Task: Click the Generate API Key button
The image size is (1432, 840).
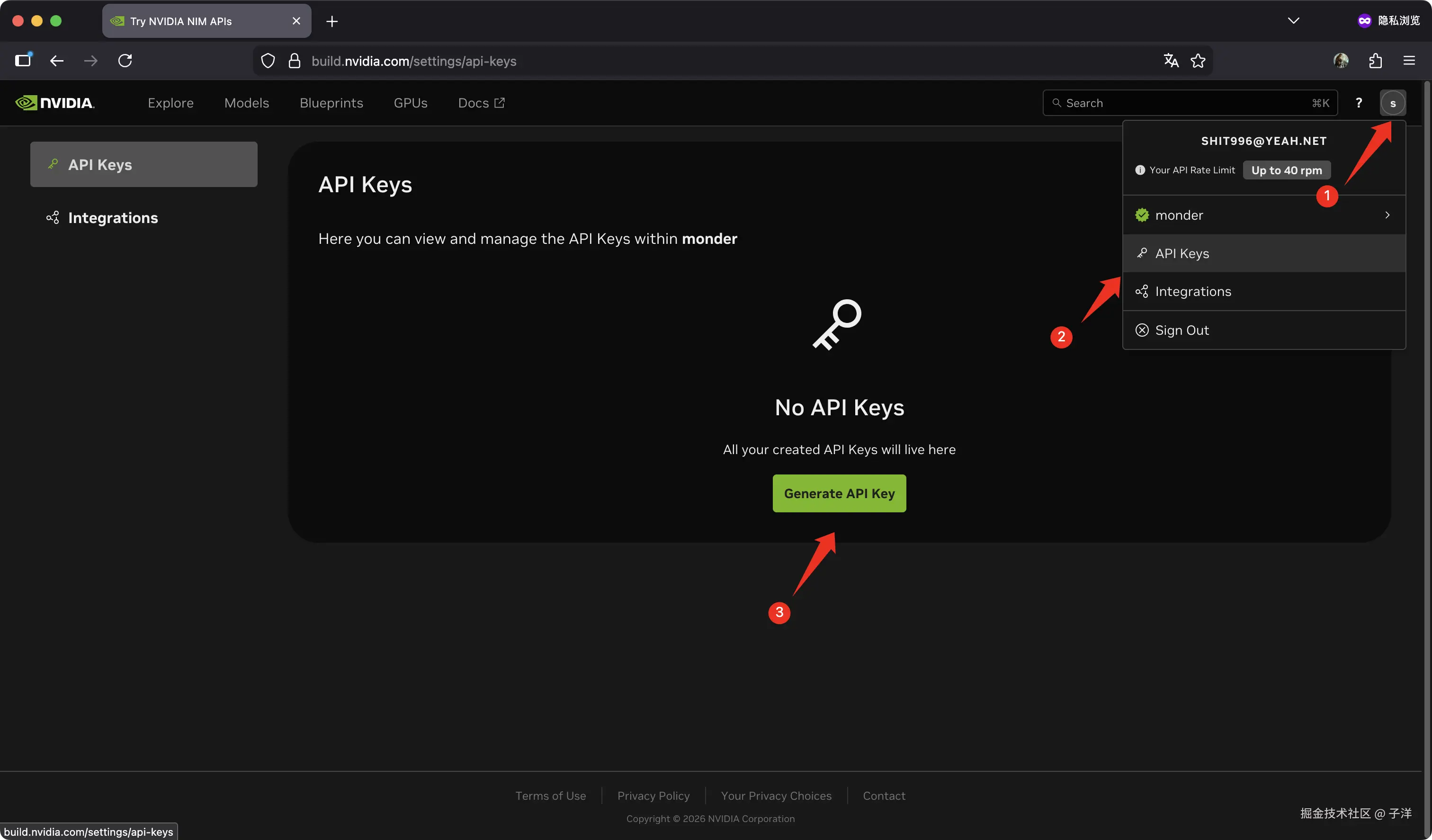Action: tap(839, 493)
